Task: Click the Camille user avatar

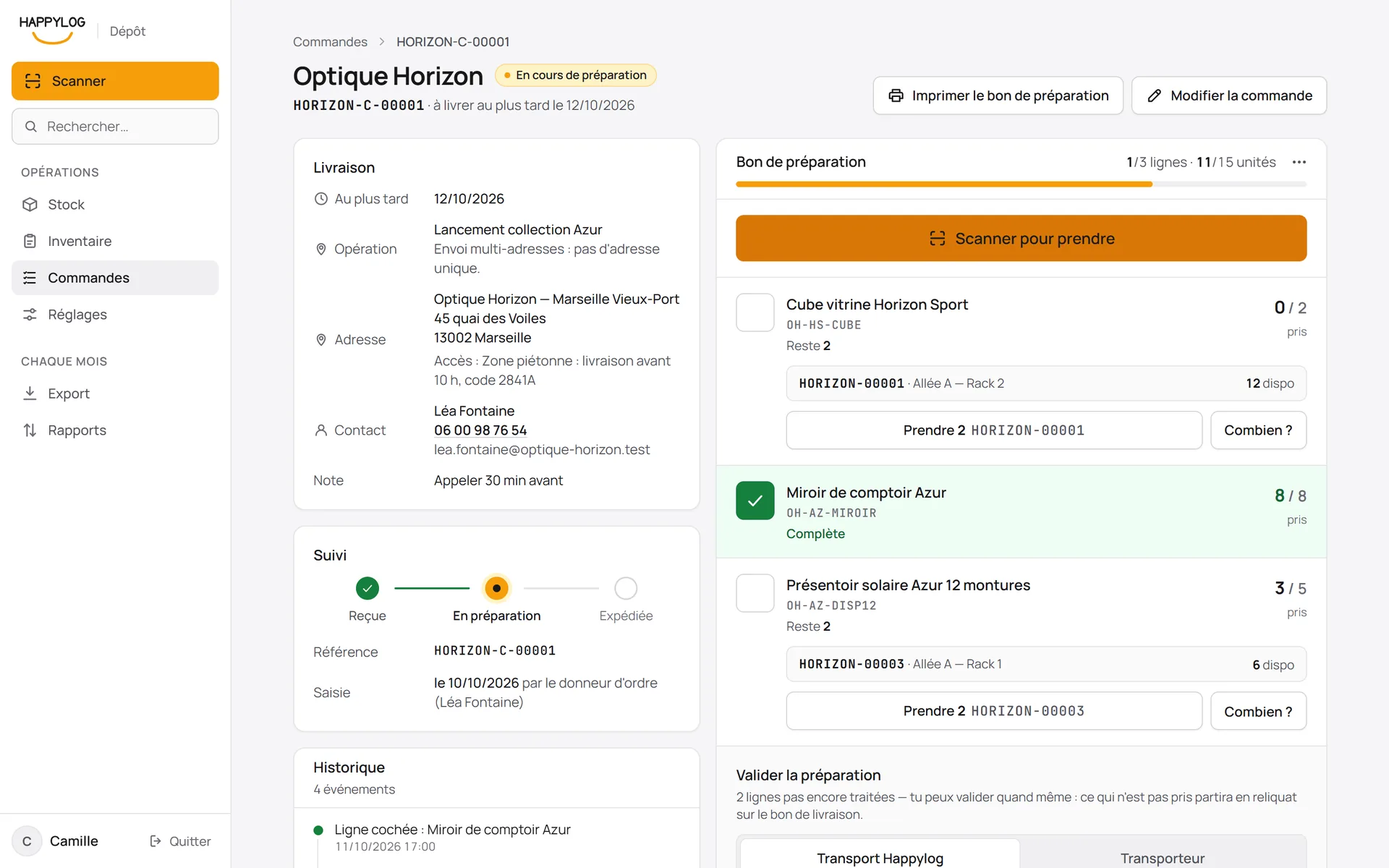Action: [27, 841]
